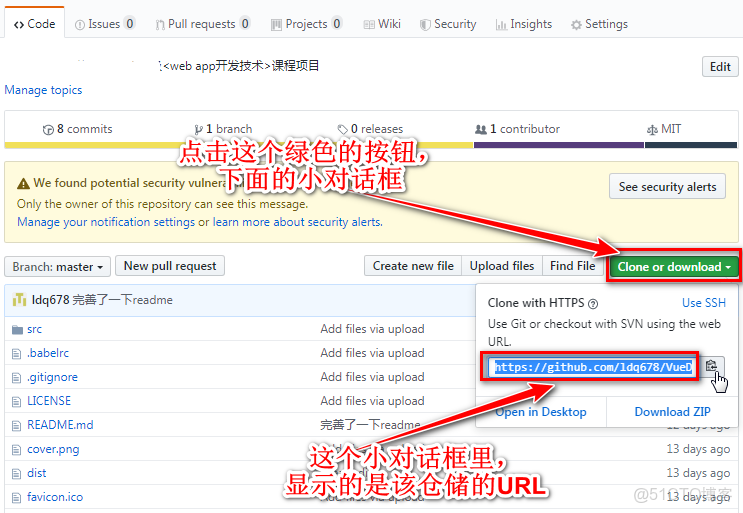Click Upload files button

click(502, 266)
